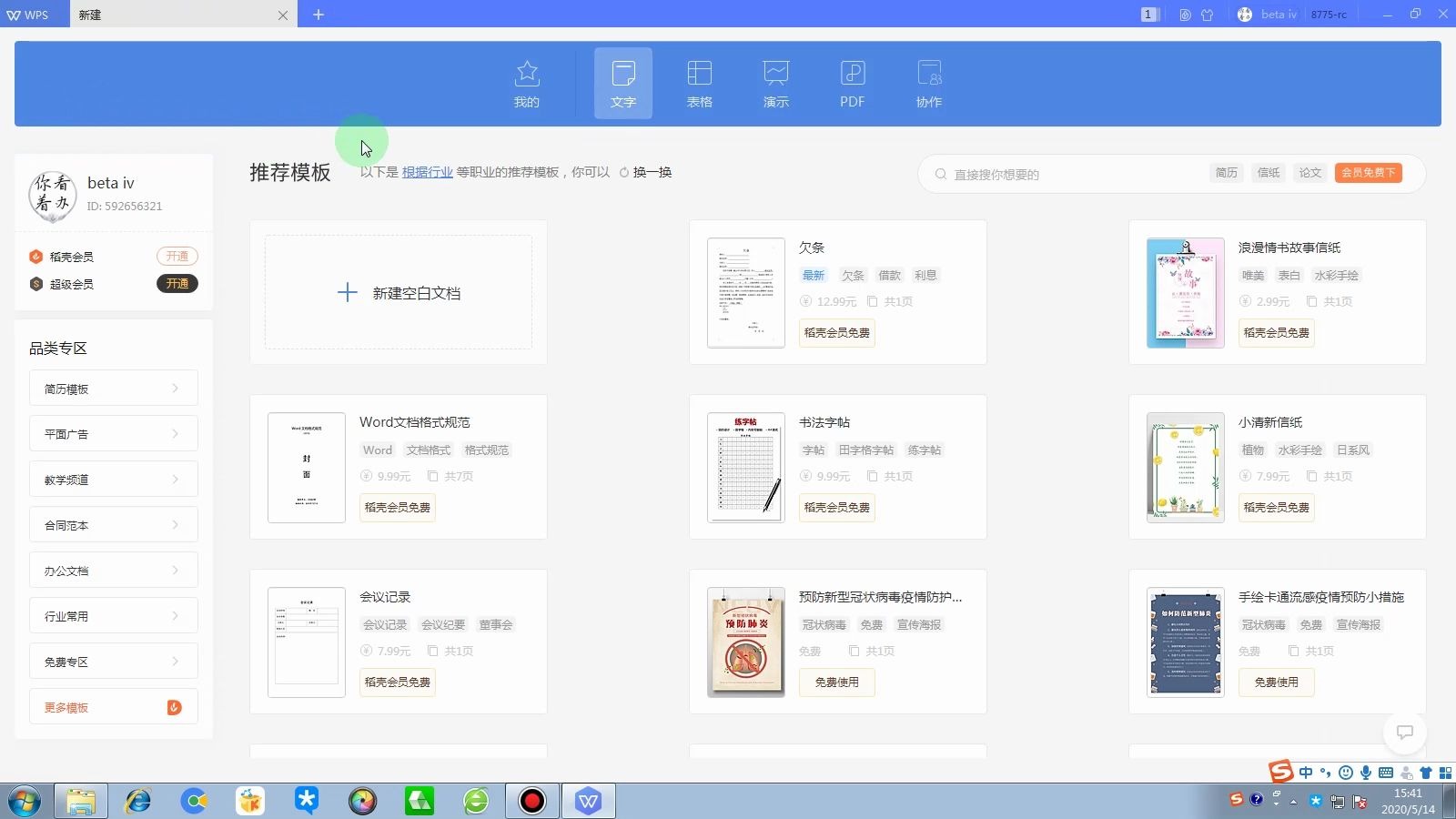Open the screen recorder taskbar icon
The image size is (1456, 819).
point(532,802)
